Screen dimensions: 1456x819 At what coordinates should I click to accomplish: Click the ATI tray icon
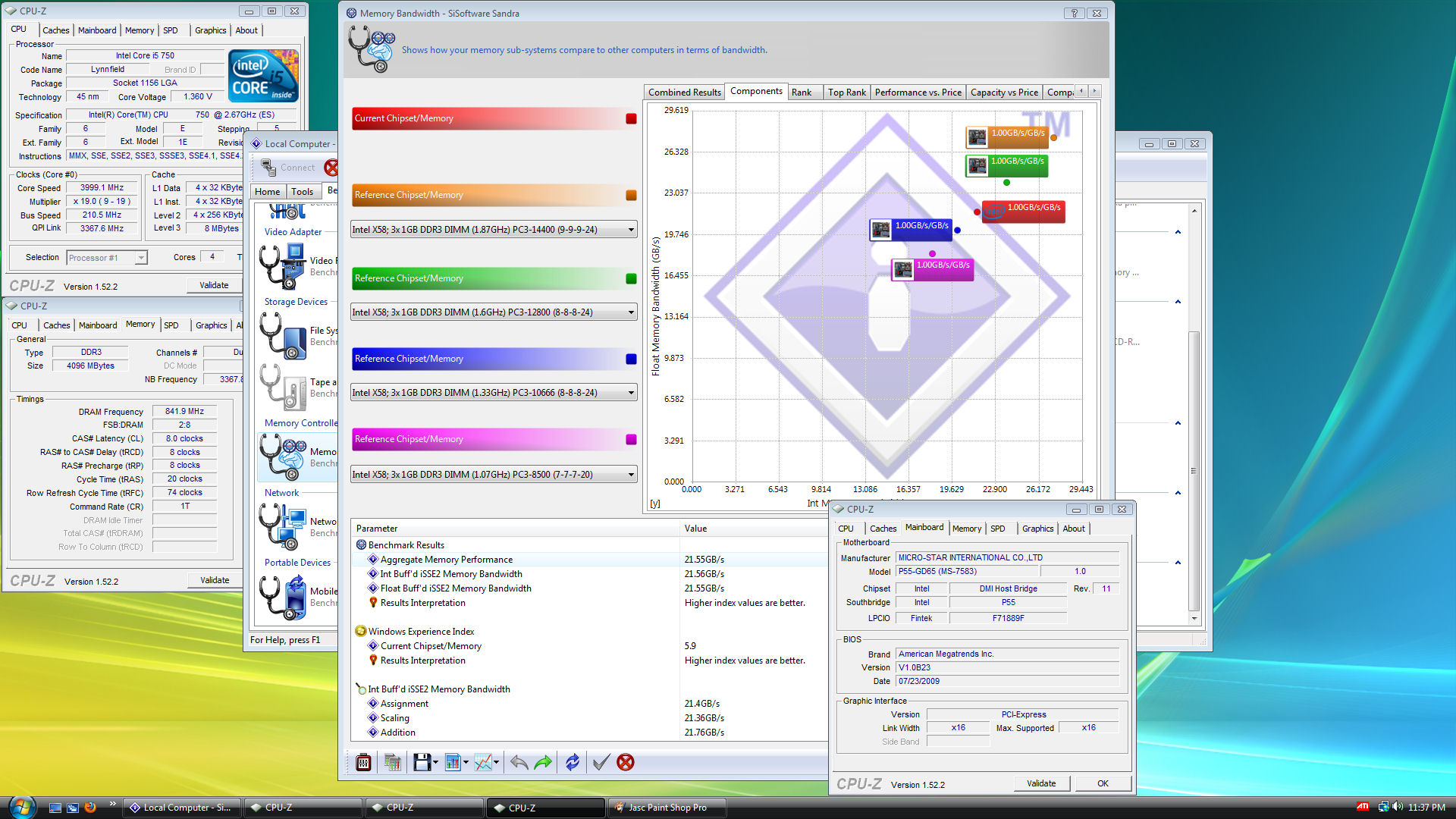pyautogui.click(x=1363, y=807)
